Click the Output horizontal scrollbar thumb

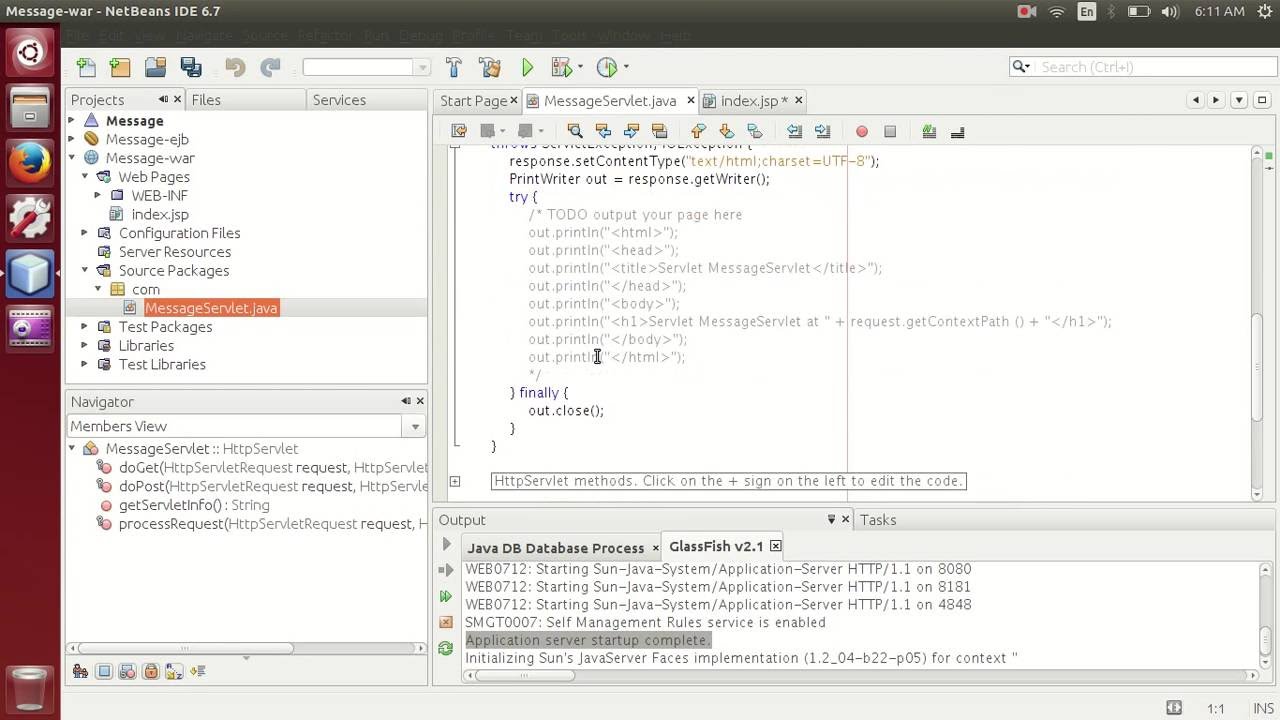click(523, 675)
